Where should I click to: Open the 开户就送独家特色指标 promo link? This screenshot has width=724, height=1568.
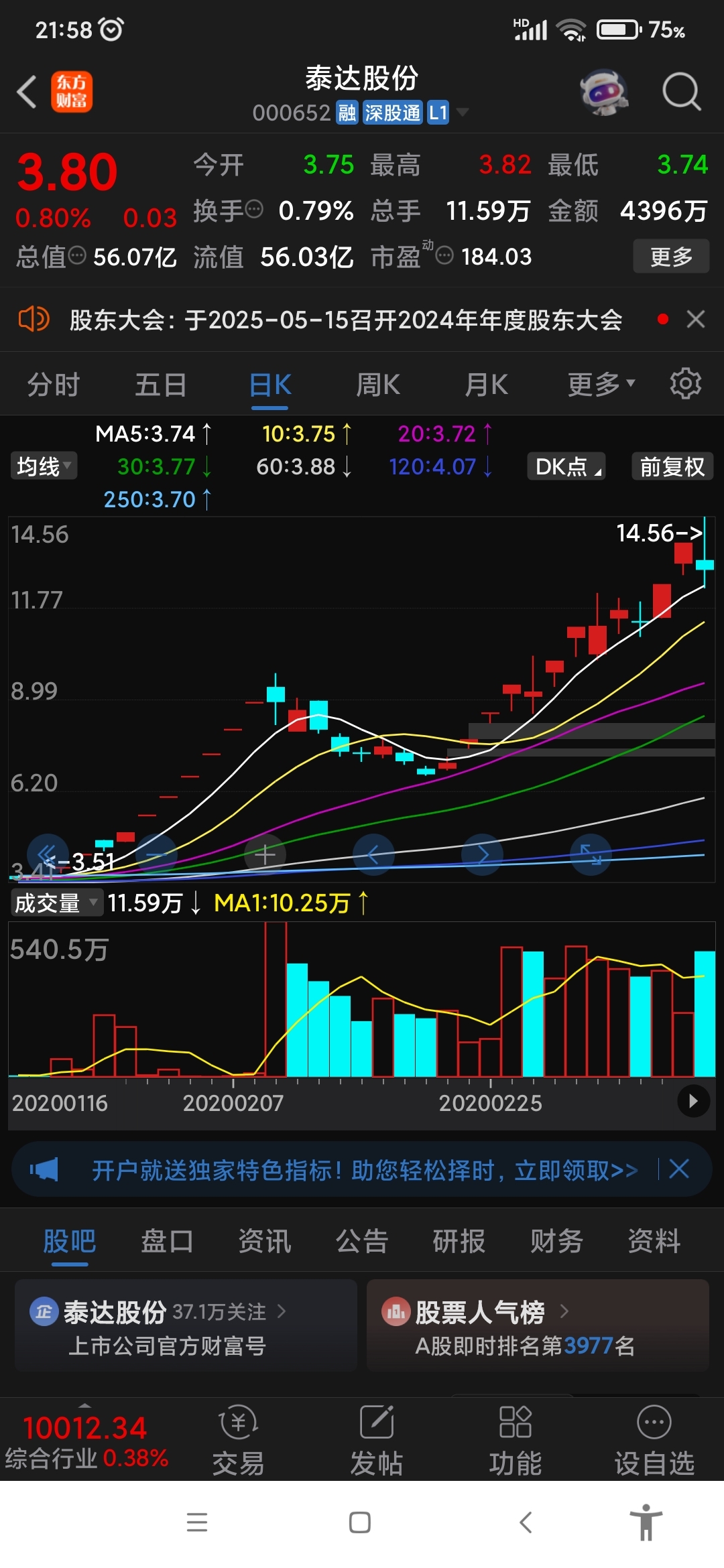point(365,1170)
